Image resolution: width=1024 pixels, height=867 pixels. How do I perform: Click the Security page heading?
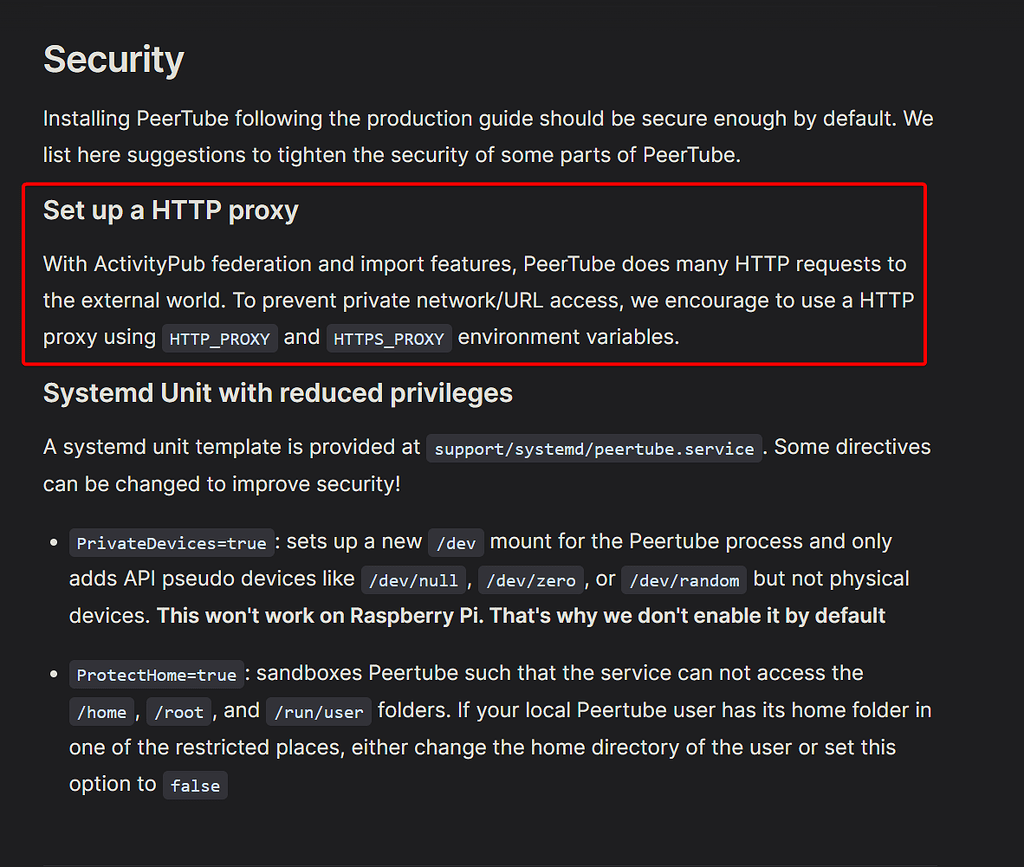[x=114, y=61]
